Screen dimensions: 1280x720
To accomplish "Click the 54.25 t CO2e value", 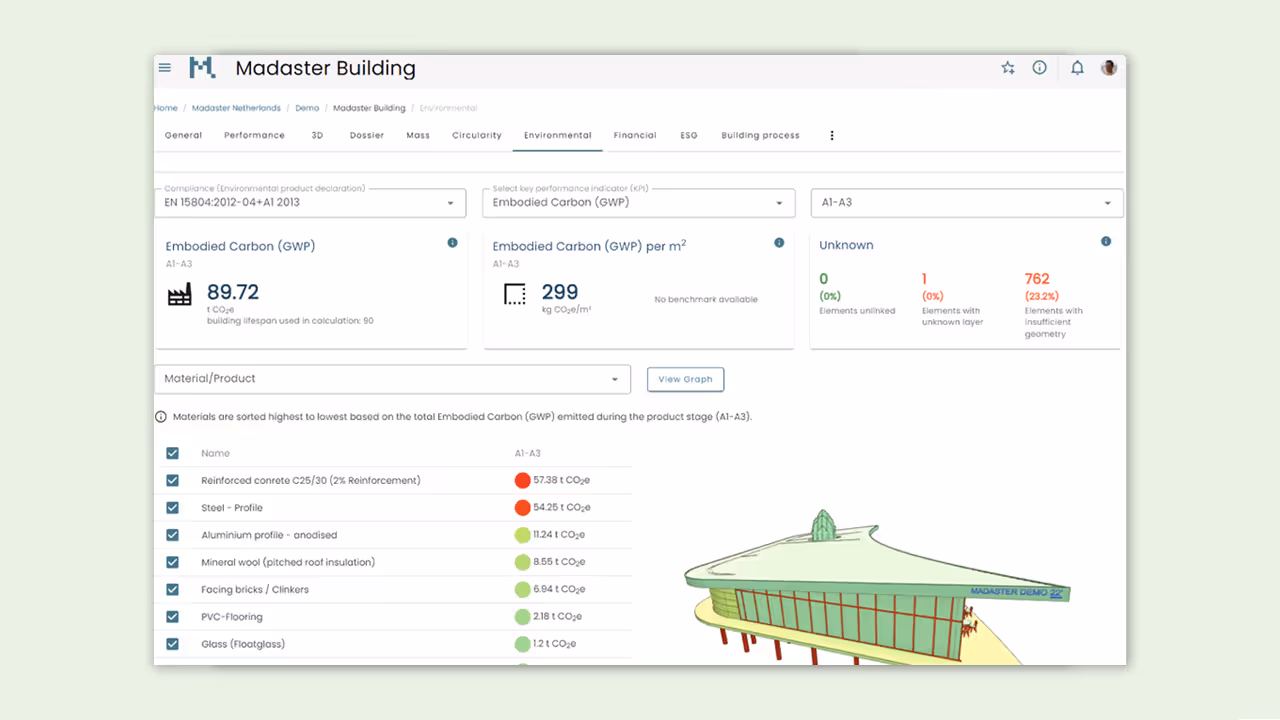I will pos(562,508).
